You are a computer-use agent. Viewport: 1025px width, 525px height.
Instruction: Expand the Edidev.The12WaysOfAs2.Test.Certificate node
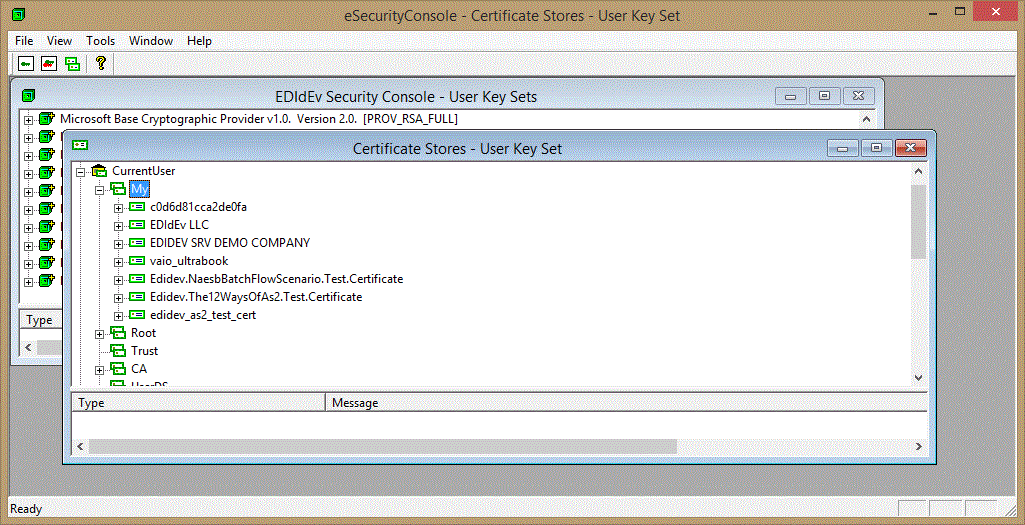click(118, 297)
